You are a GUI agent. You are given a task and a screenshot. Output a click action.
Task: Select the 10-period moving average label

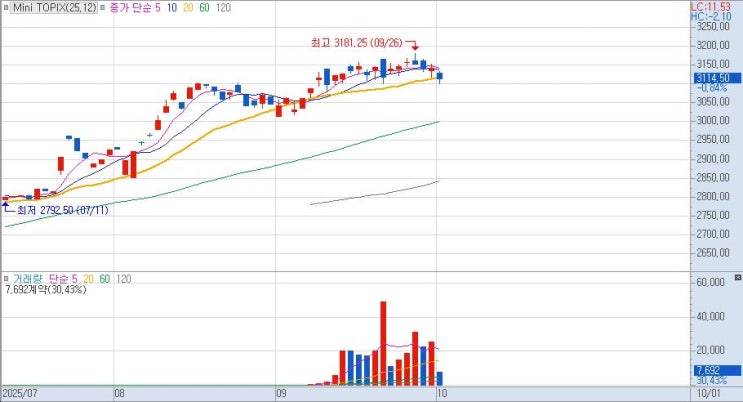pos(172,8)
